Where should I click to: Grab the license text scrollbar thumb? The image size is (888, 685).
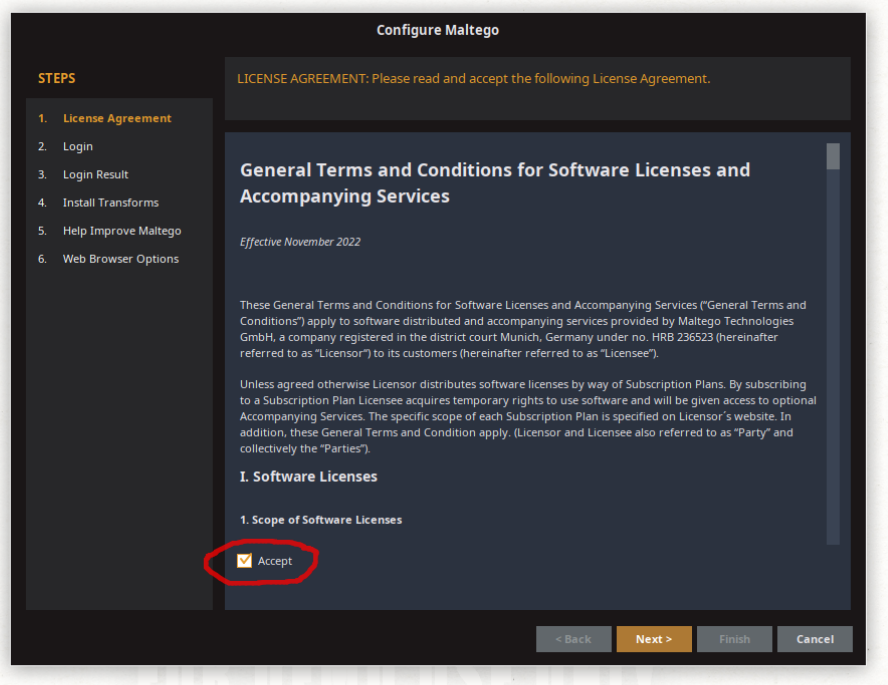point(833,156)
